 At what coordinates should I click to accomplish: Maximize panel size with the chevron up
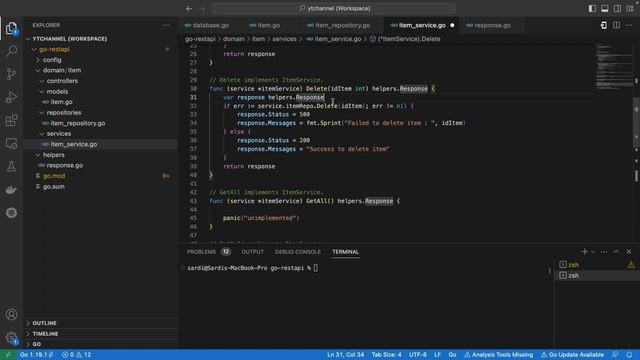click(x=616, y=252)
